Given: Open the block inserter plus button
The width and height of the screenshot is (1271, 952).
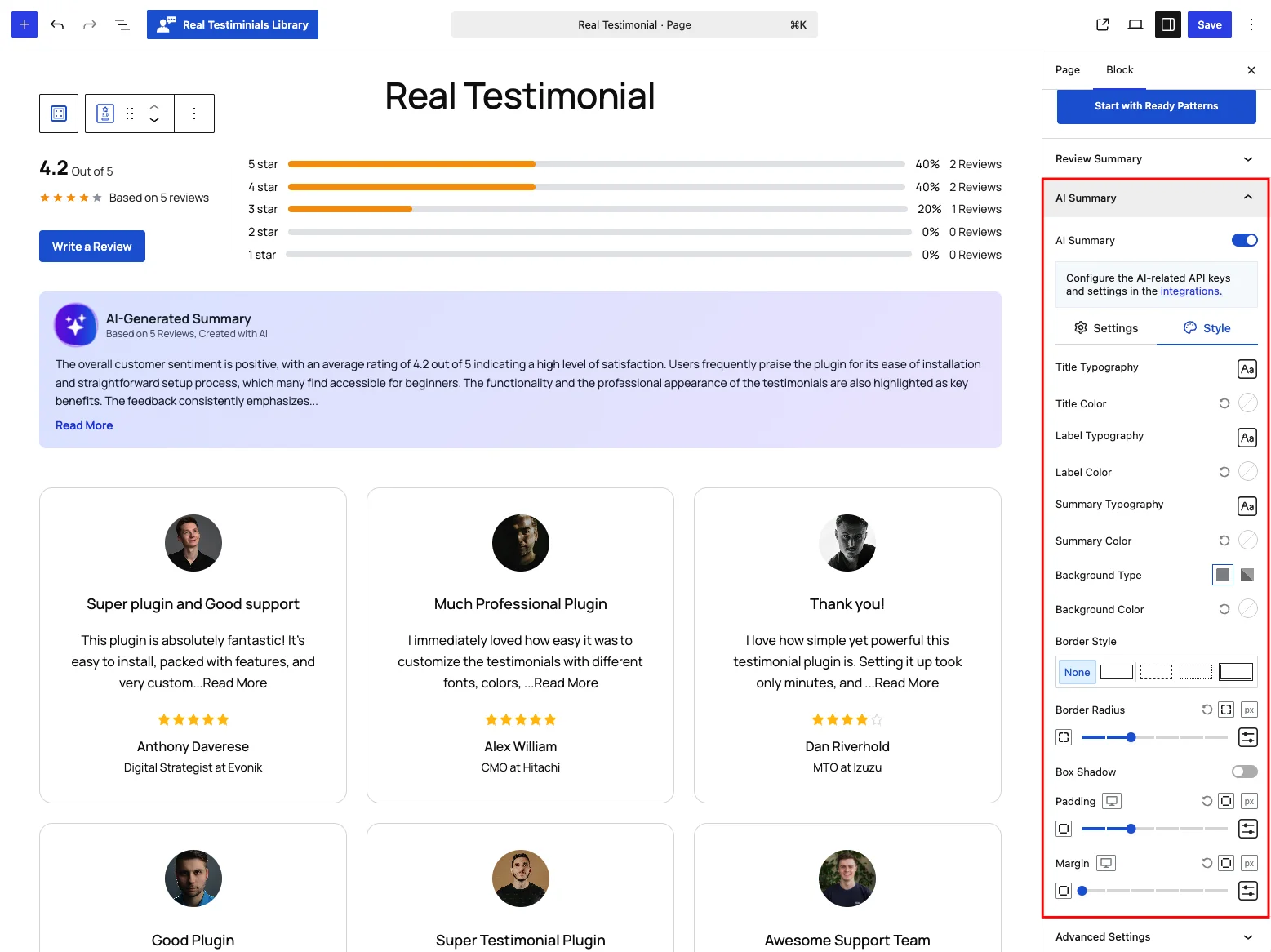Looking at the screenshot, I should click(x=24, y=24).
